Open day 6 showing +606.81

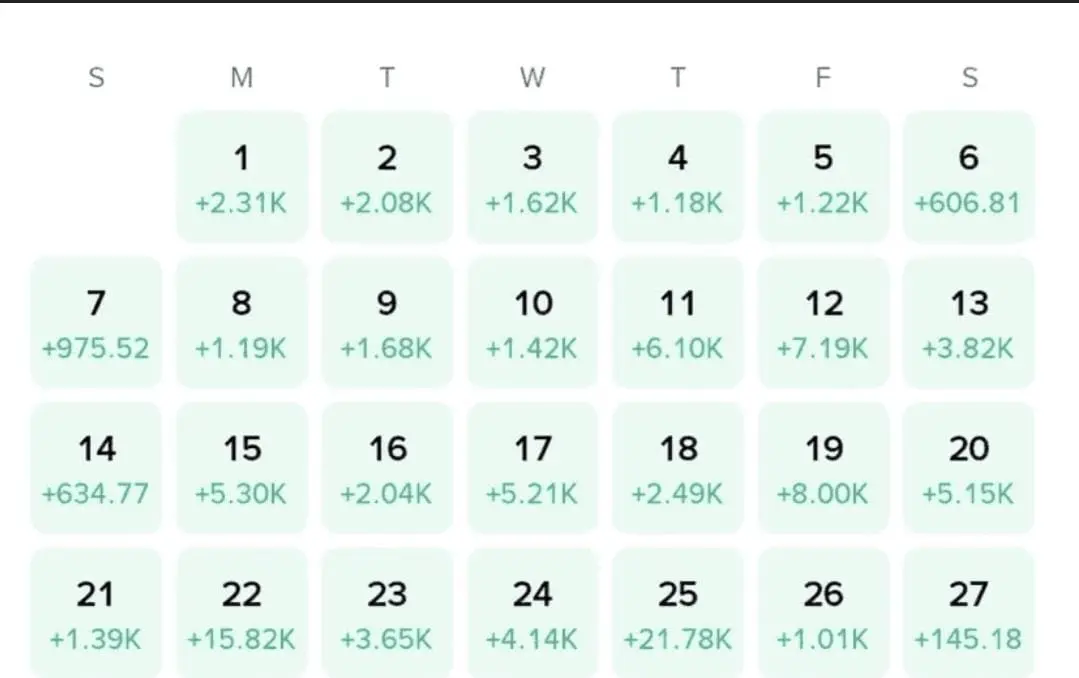pos(969,177)
